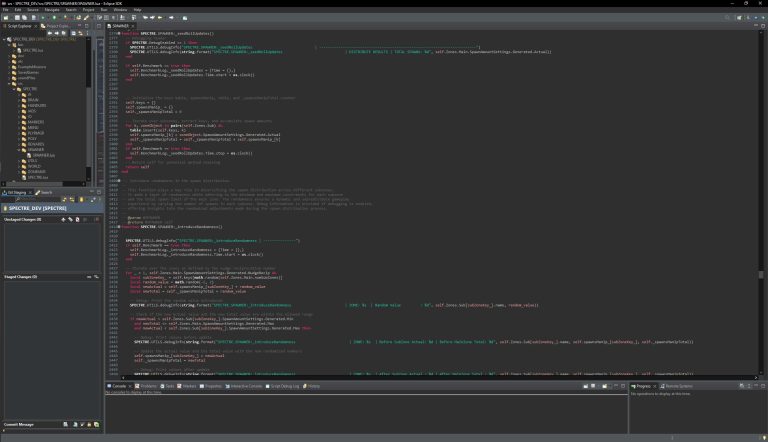Toggle code fold at the _IntroduceRandomness function
Viewport: 768px width, 442px height.
pos(119,226)
